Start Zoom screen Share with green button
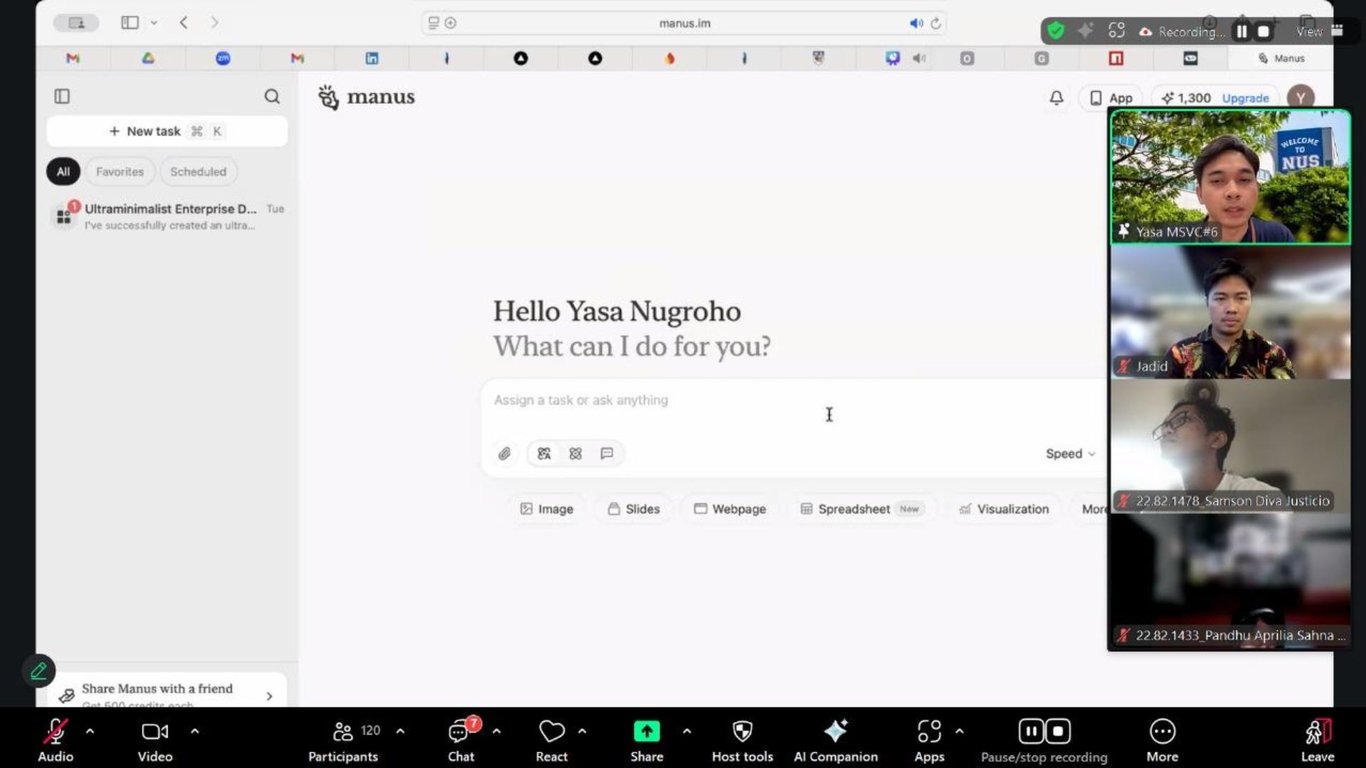 pyautogui.click(x=647, y=741)
